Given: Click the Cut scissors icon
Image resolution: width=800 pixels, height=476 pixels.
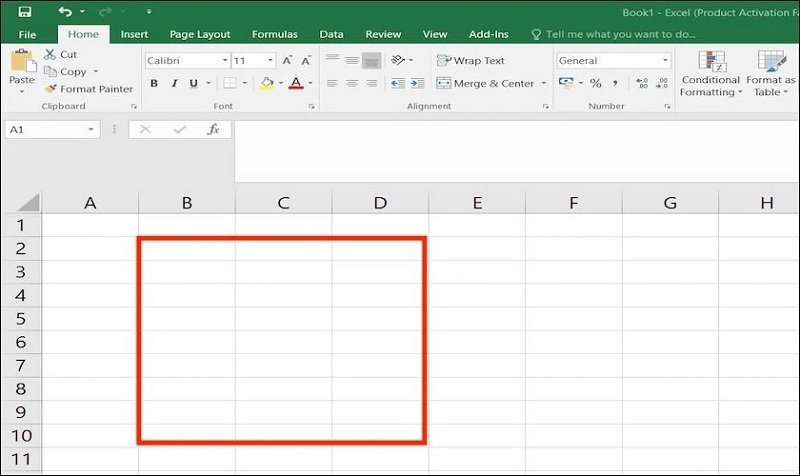Looking at the screenshot, I should (59, 55).
